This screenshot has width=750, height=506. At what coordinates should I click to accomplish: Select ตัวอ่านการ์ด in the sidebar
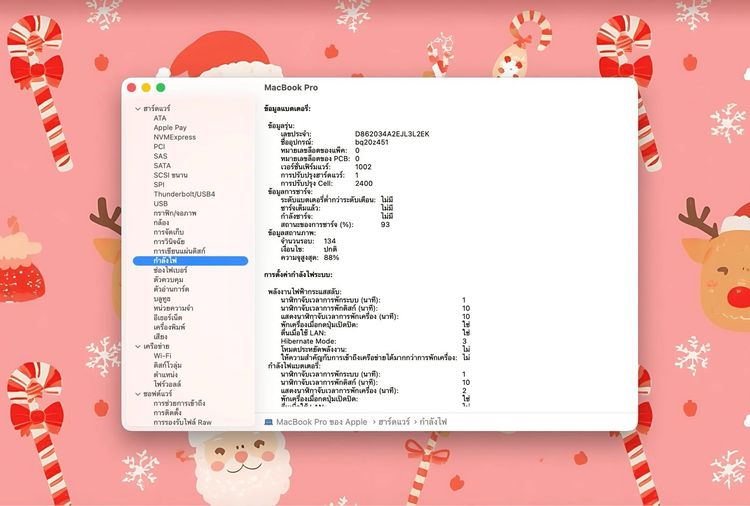point(171,289)
